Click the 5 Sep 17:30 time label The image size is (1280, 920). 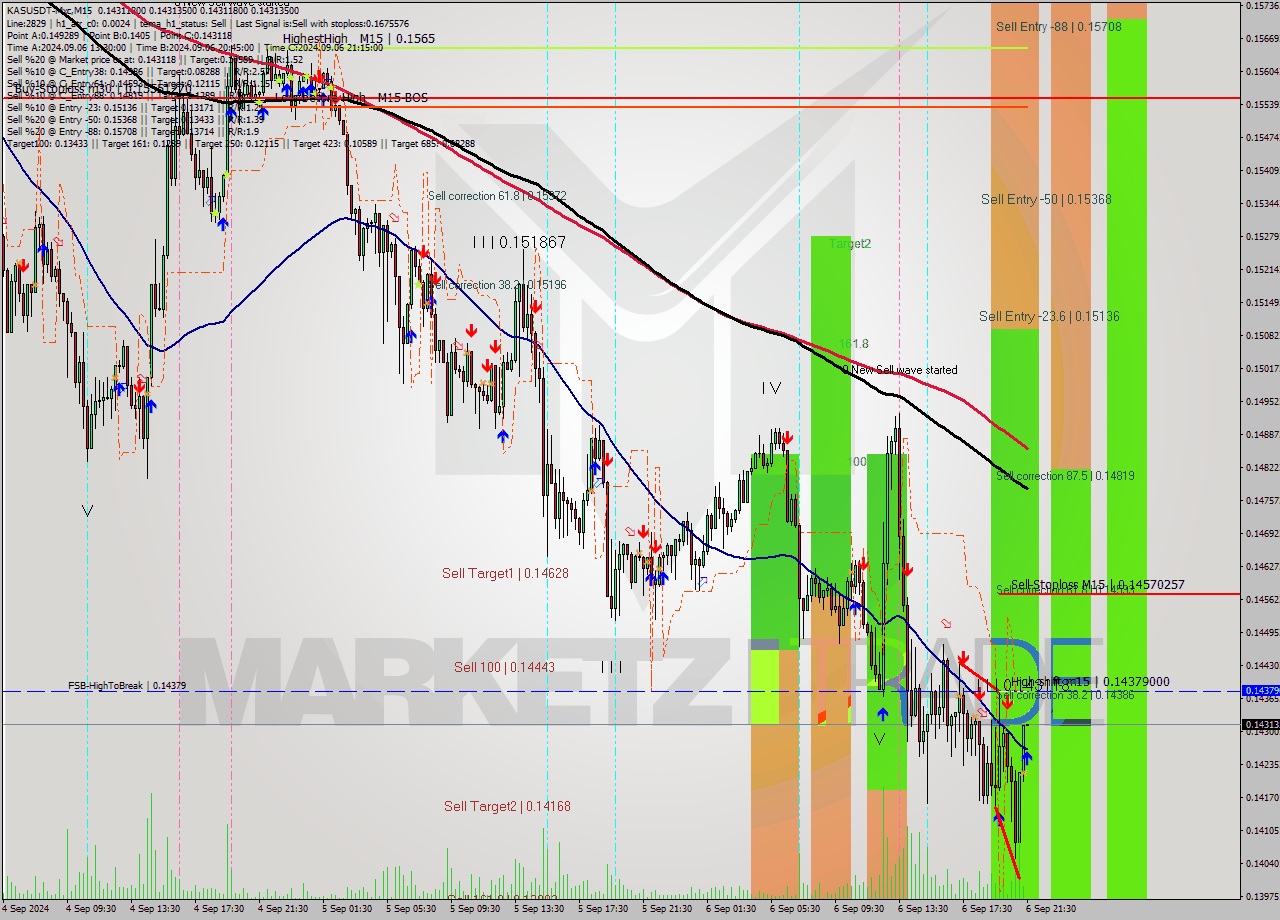click(x=604, y=909)
